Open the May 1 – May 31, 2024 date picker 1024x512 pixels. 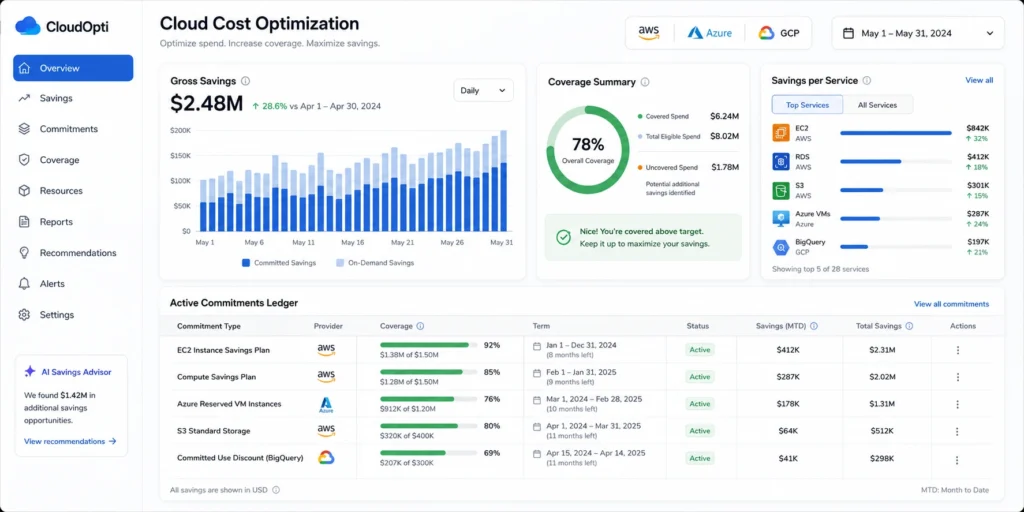(918, 33)
